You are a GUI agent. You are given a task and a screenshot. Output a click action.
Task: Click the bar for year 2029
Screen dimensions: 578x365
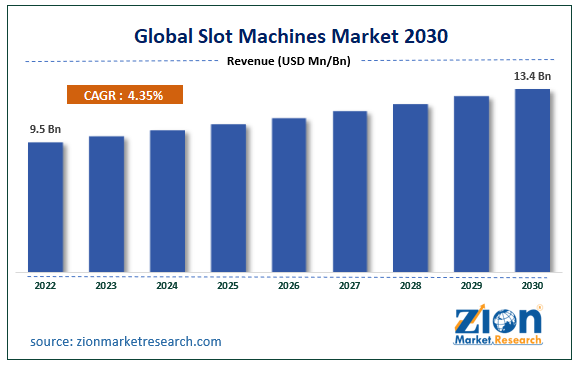click(x=471, y=184)
